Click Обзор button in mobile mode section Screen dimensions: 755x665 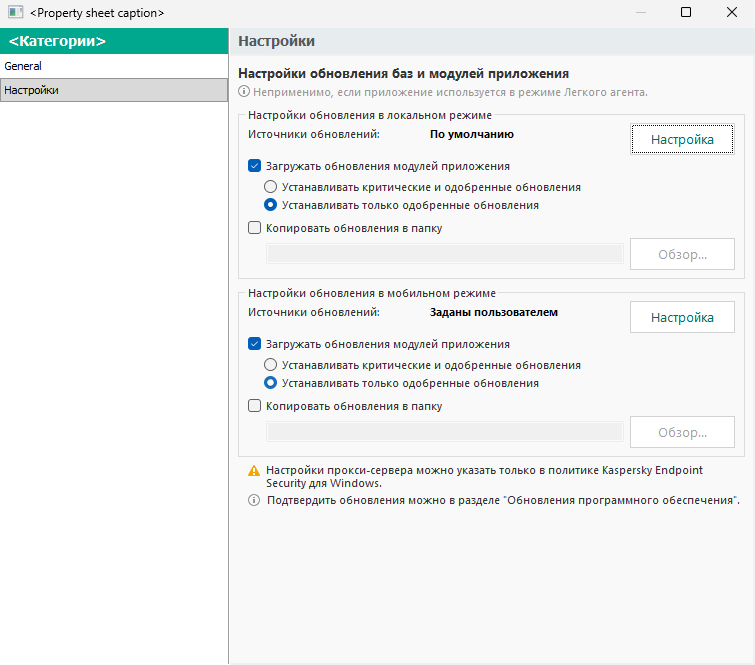[682, 432]
